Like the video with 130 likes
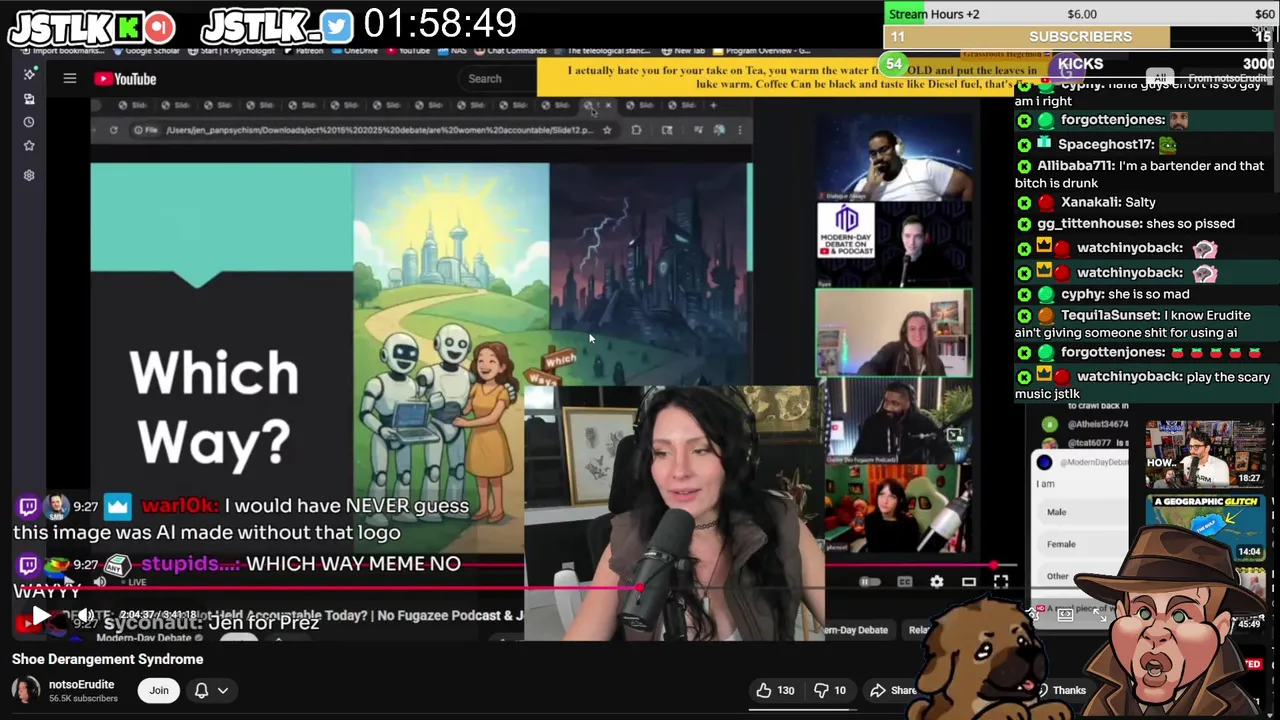Screen dimensions: 1280x720 coord(776,690)
